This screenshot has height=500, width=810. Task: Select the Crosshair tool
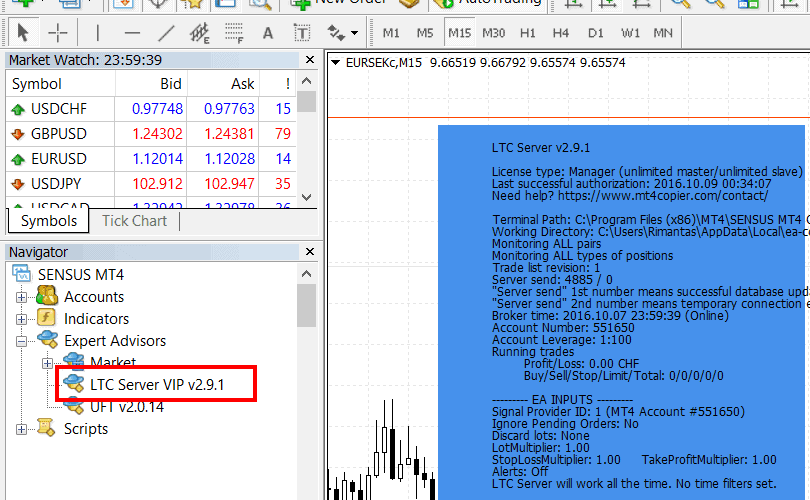[x=58, y=33]
